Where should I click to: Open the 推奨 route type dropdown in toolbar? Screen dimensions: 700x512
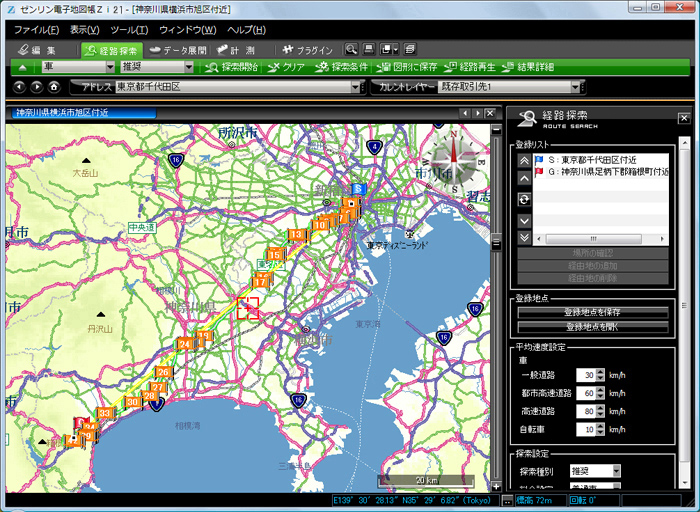coord(157,67)
